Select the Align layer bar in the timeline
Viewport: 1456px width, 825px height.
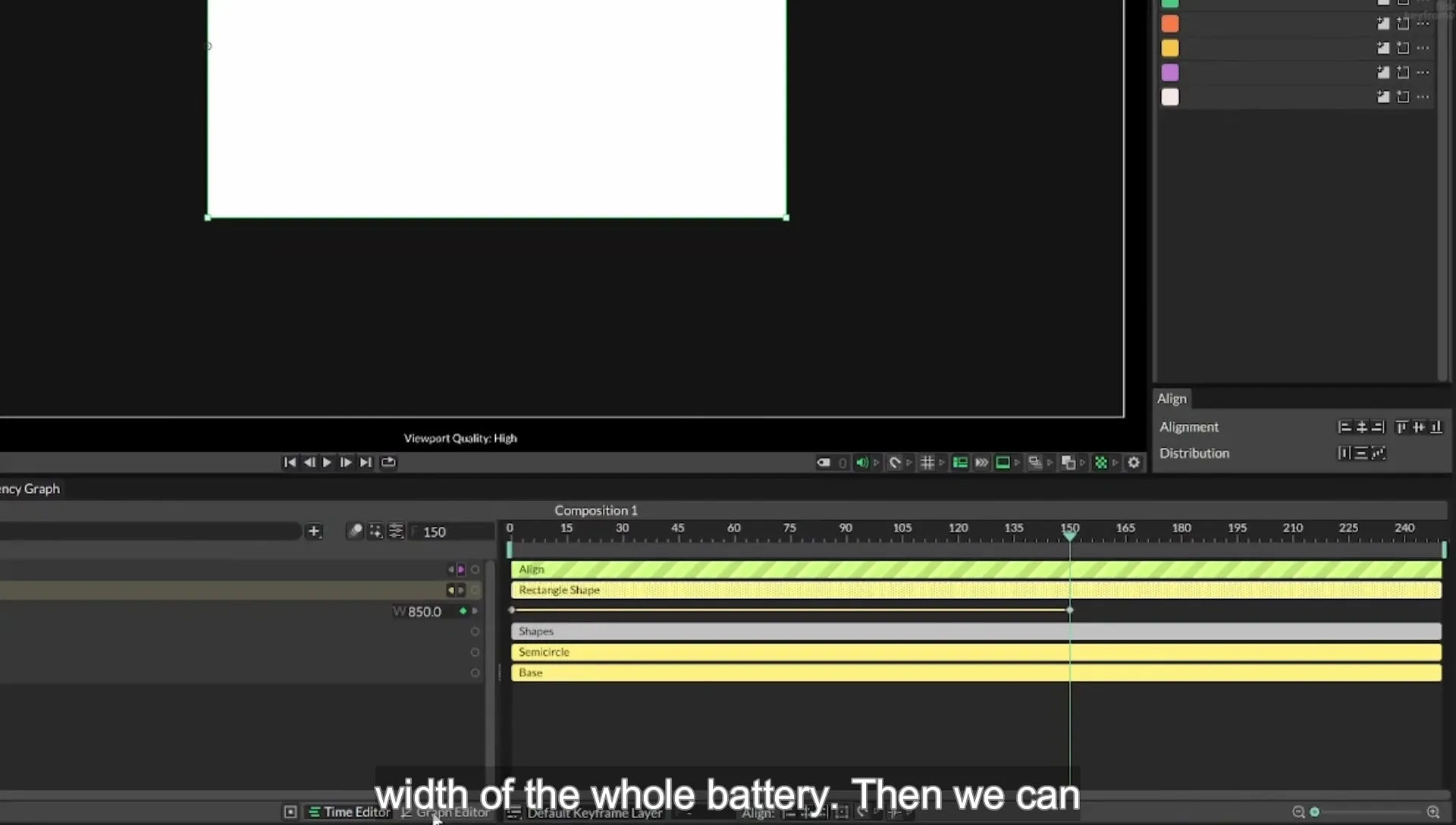point(976,569)
